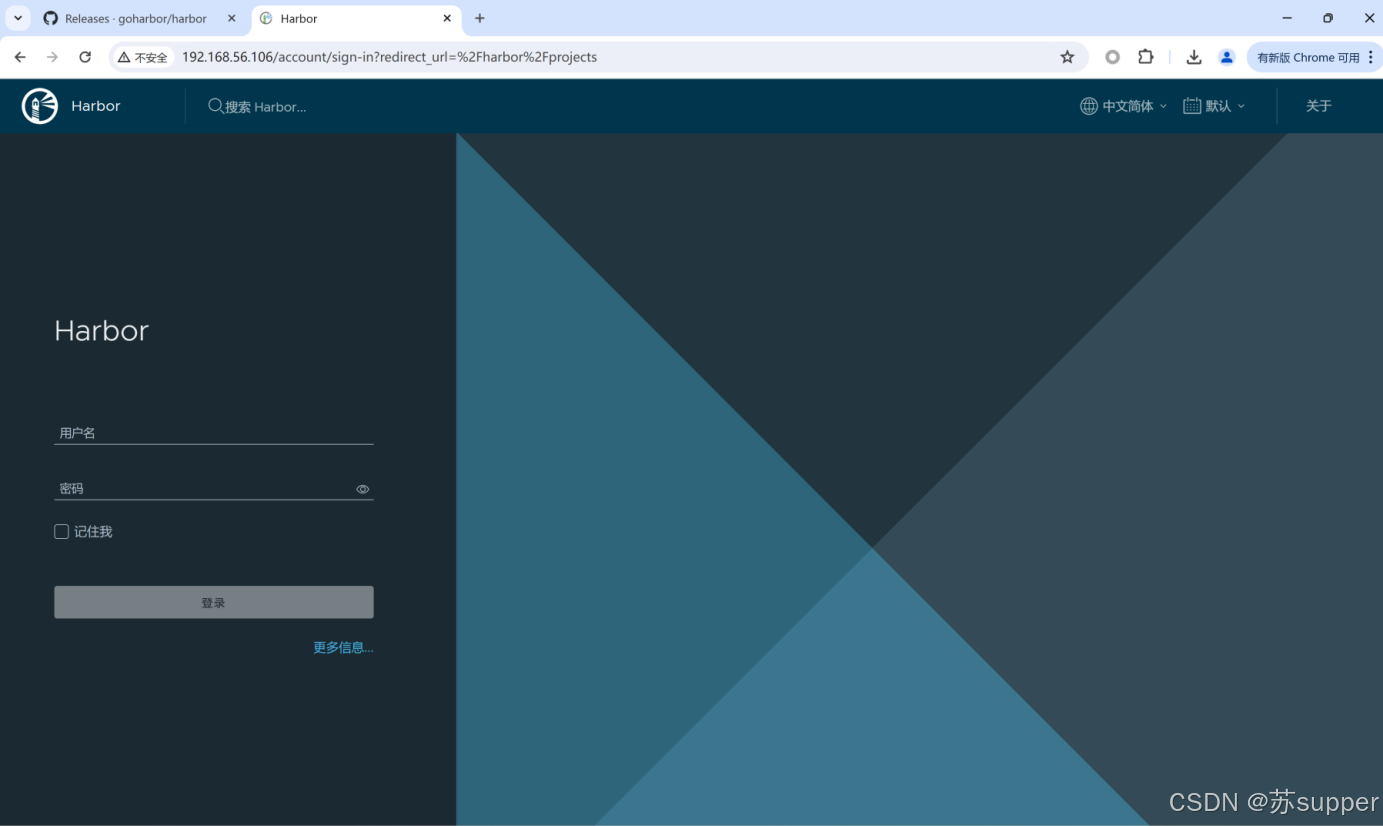Click the 搜索 Harbor search box

click(266, 107)
